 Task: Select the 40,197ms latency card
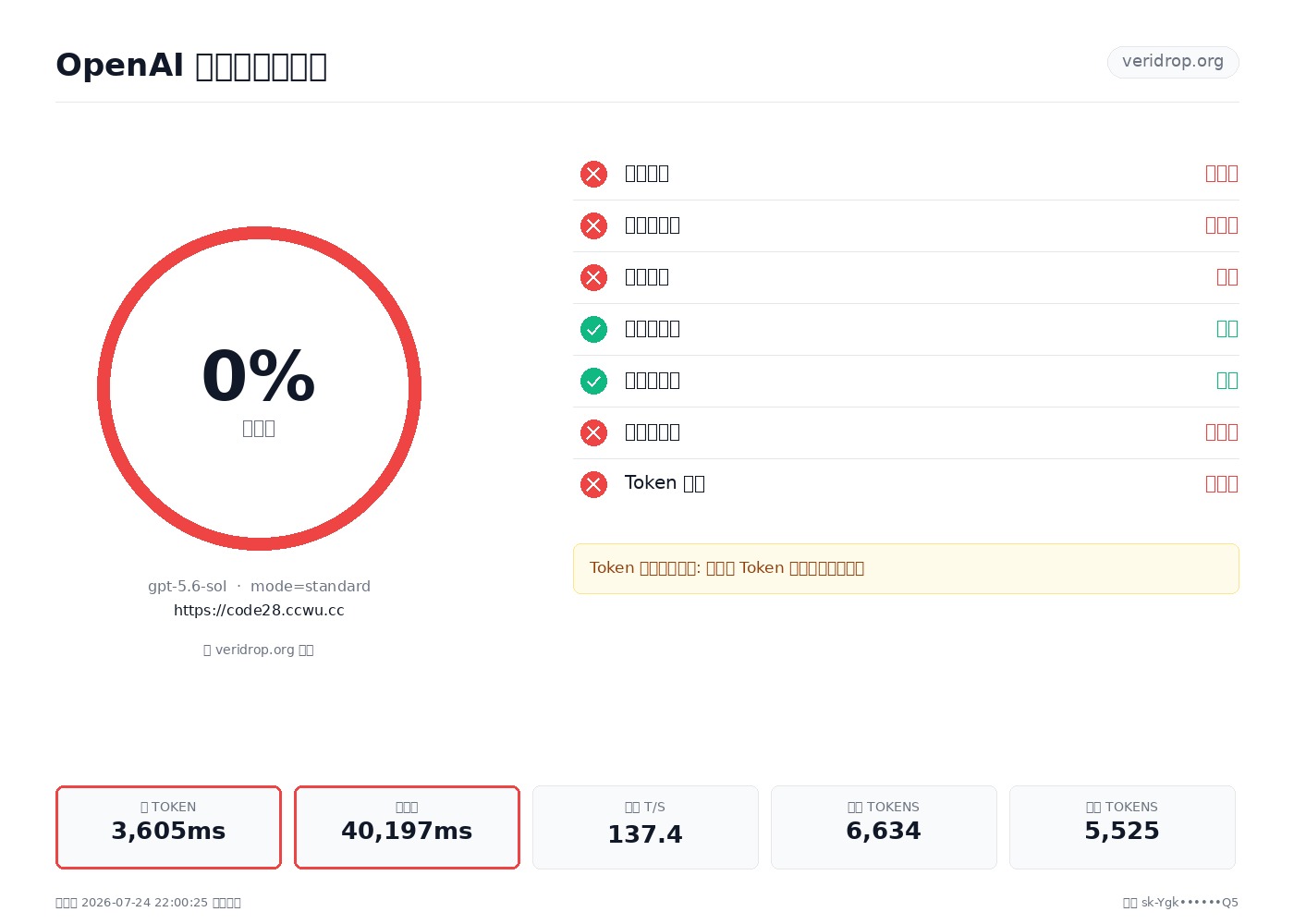(x=407, y=827)
